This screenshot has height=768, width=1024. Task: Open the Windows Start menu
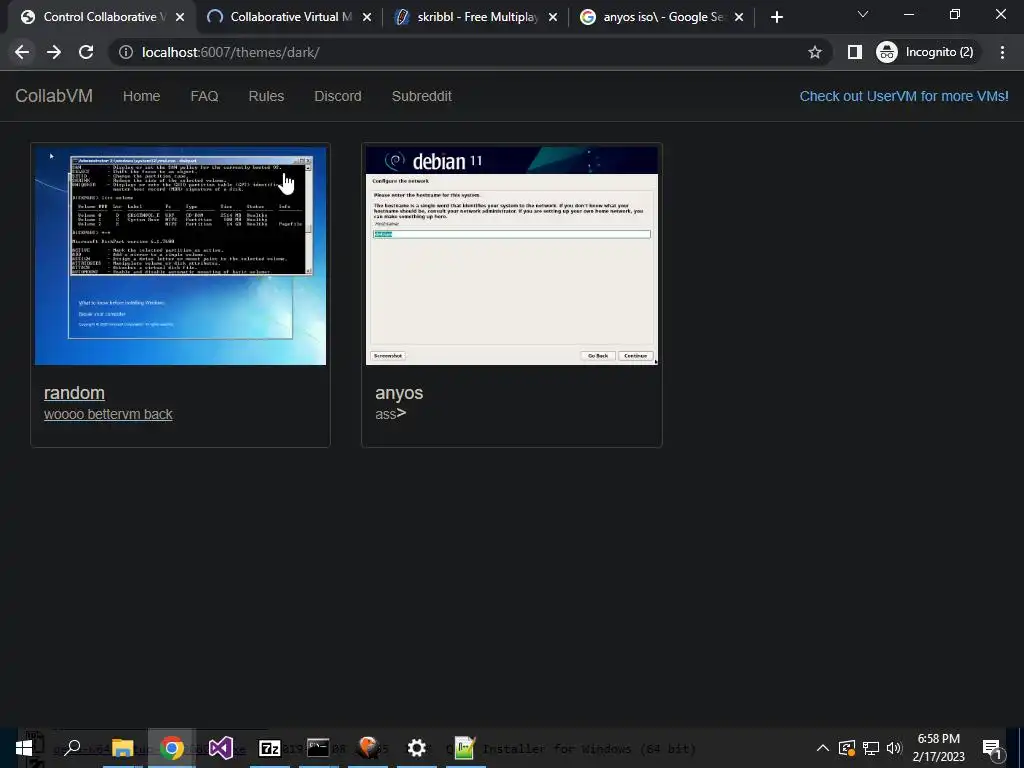pyautogui.click(x=24, y=748)
